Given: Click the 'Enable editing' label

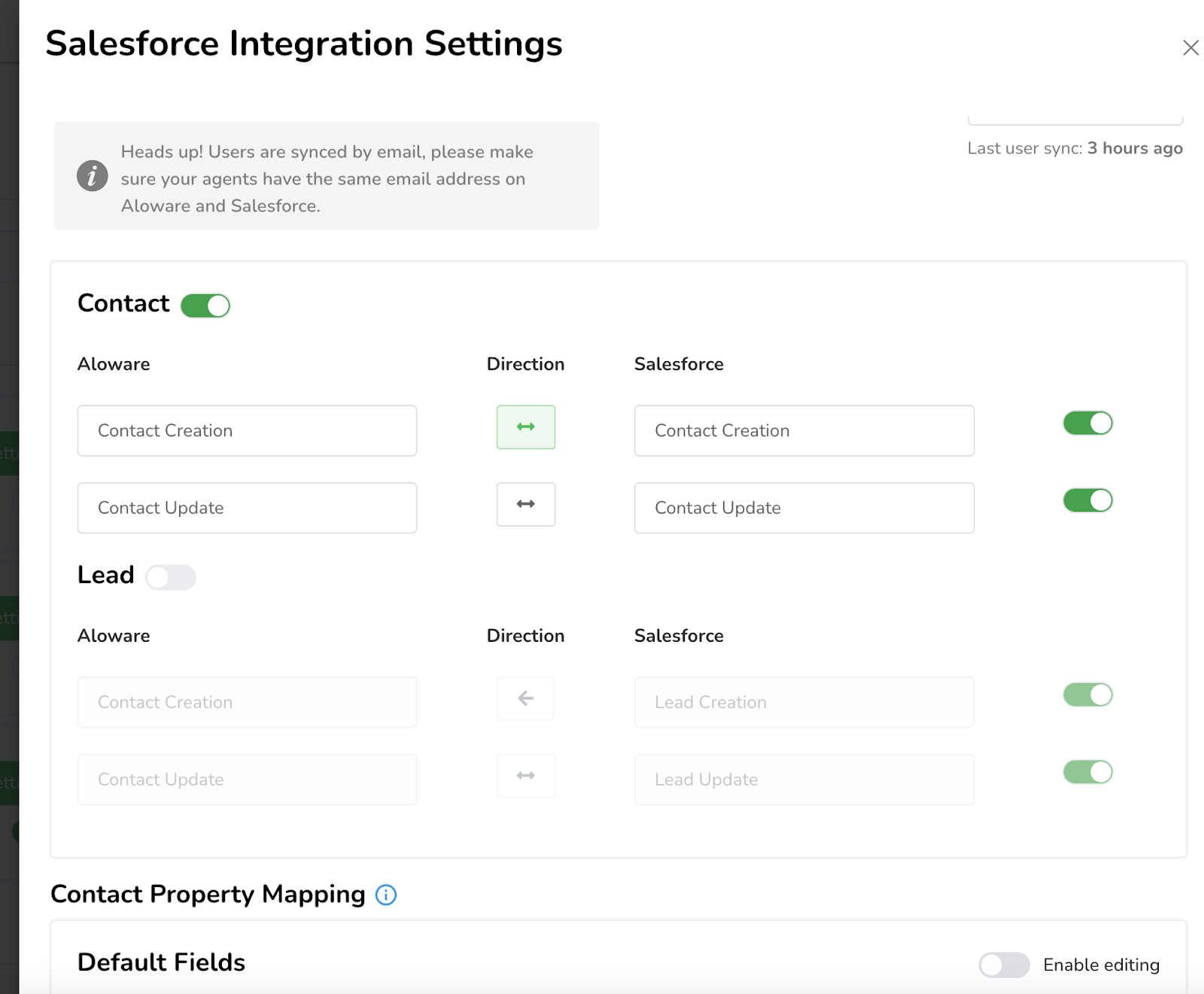Looking at the screenshot, I should [x=1101, y=965].
